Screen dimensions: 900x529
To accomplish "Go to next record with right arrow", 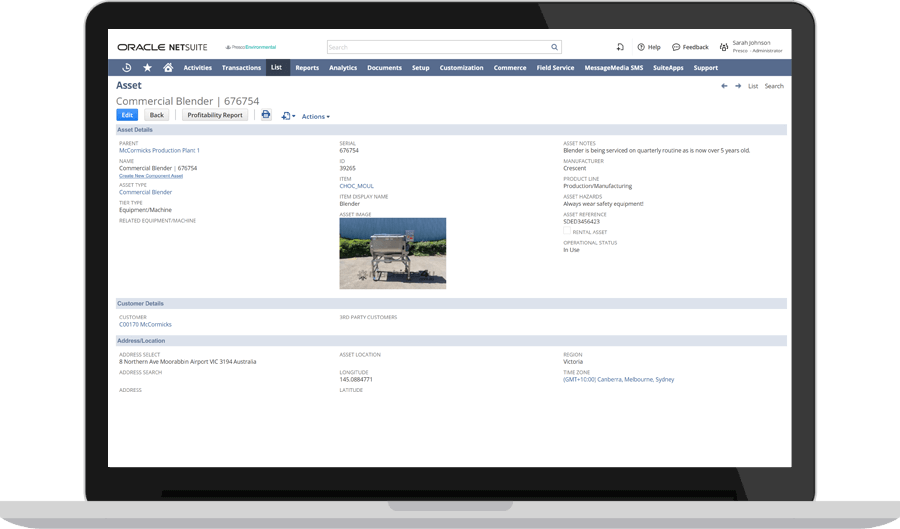I will tap(738, 86).
